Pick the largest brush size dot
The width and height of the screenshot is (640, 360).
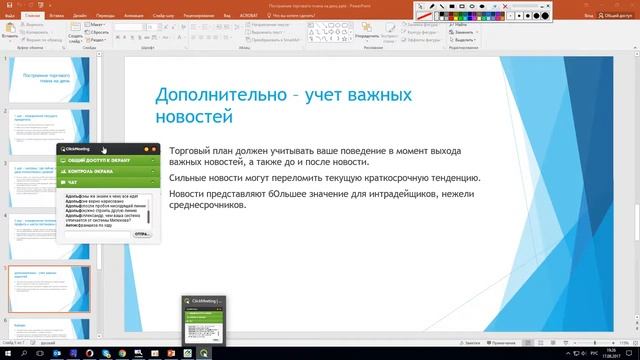pos(545,16)
